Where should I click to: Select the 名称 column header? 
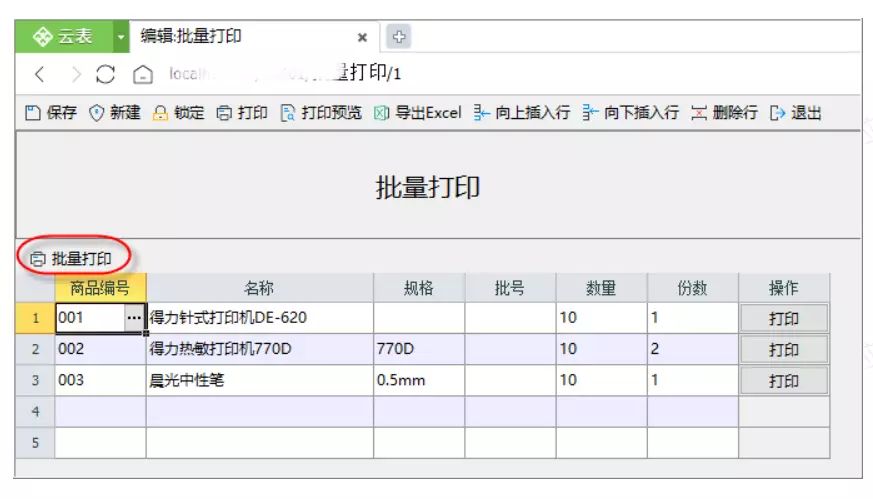pyautogui.click(x=259, y=288)
